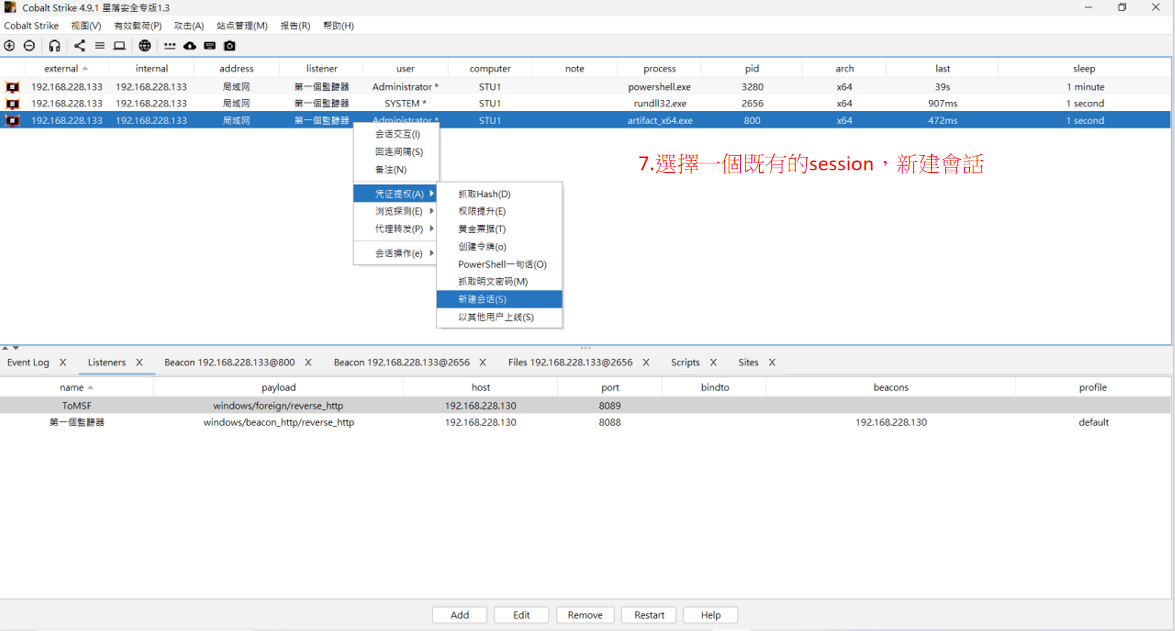Viewport: 1175px width, 631px height.
Task: Select 新建会话(S) submenu item
Action: tap(499, 299)
